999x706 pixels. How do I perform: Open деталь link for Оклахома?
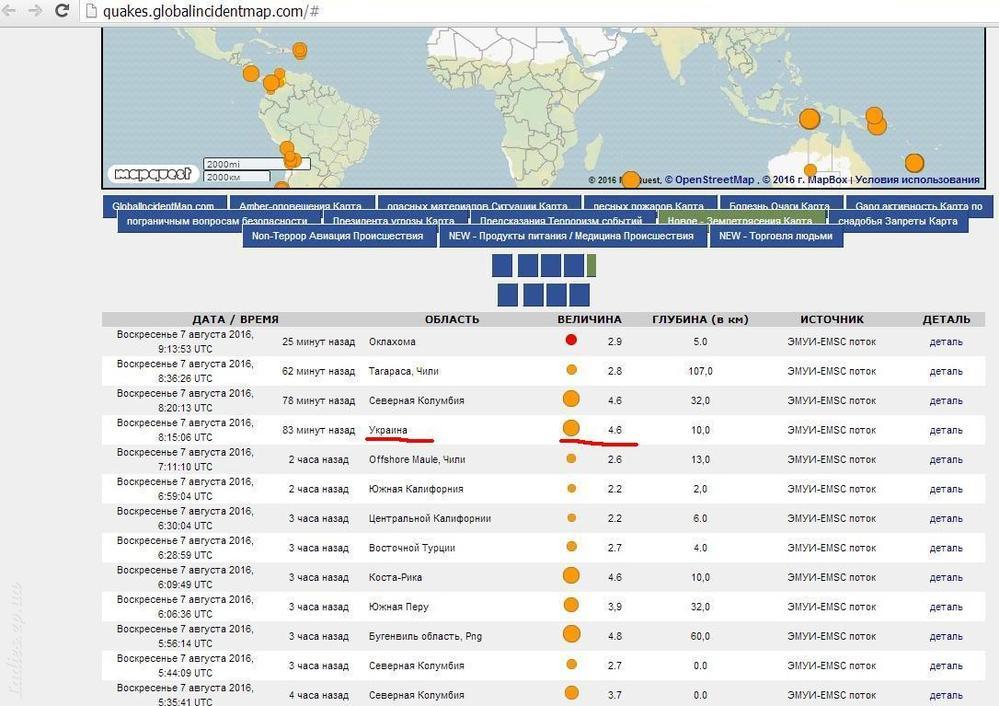[945, 342]
